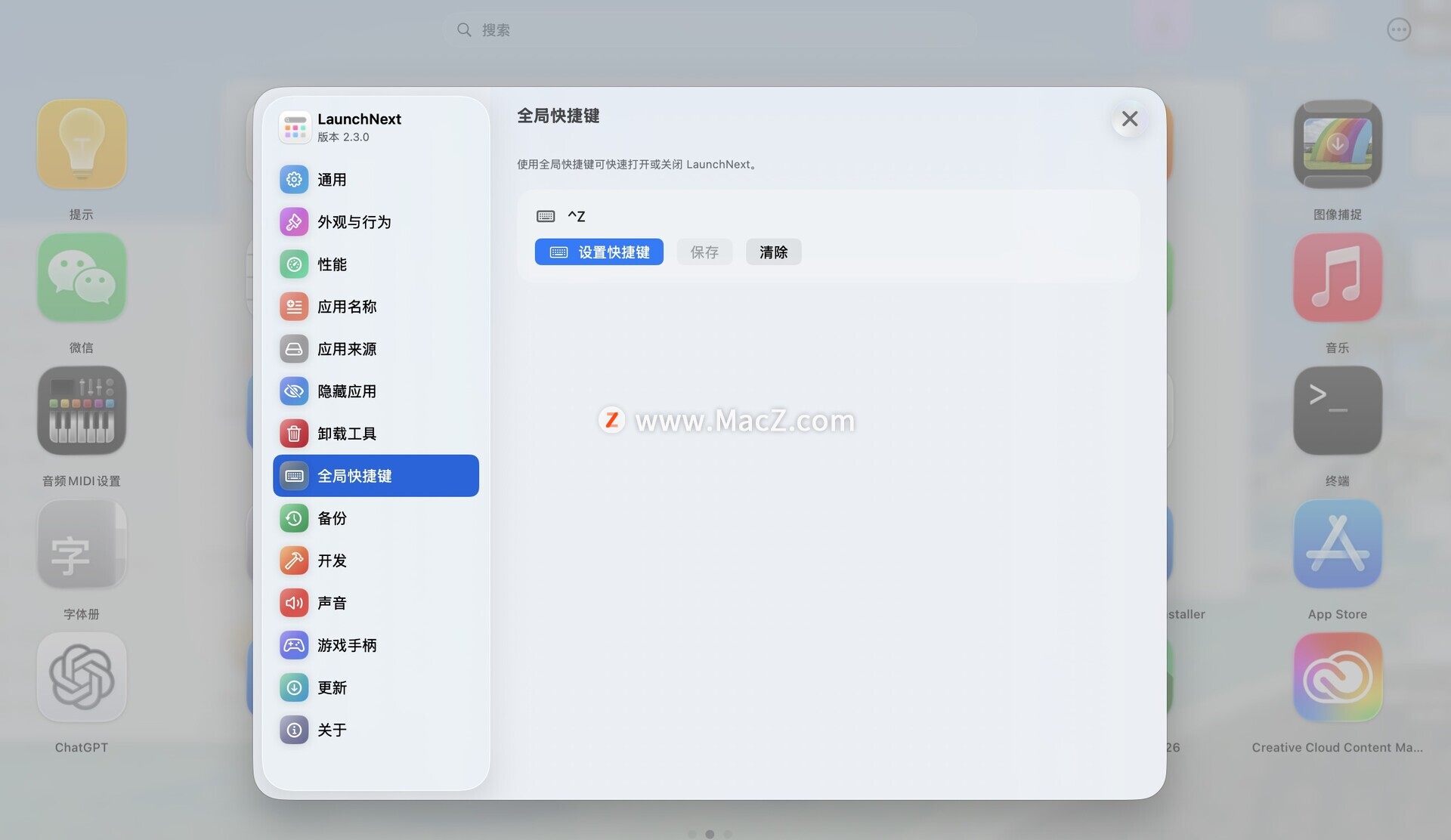Select 隐藏应用 hidden apps eye icon
This screenshot has height=840, width=1451.
tap(294, 391)
